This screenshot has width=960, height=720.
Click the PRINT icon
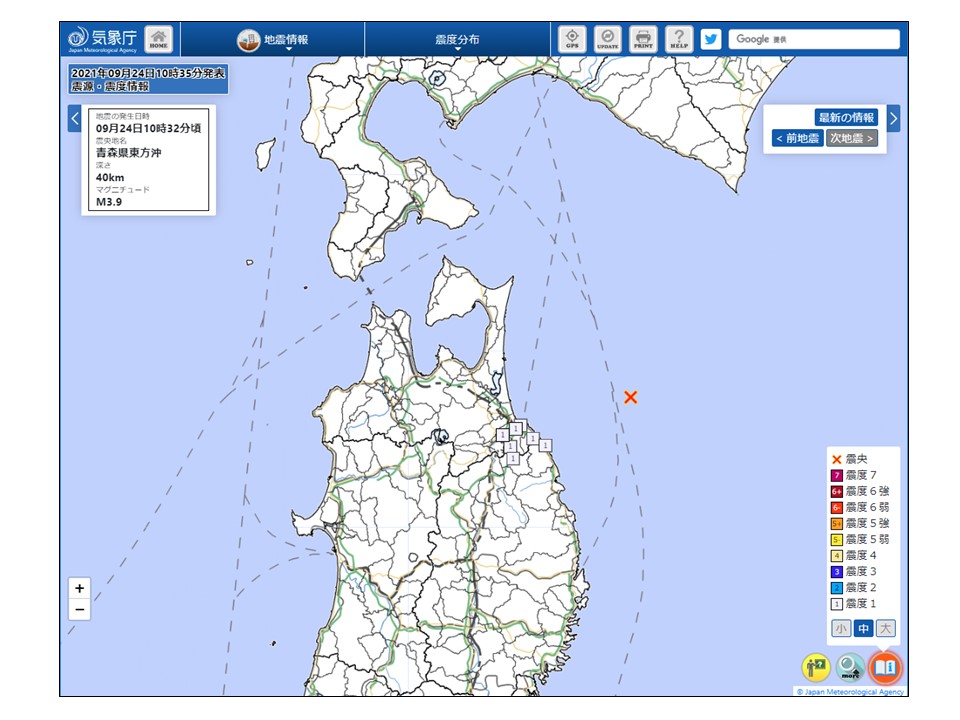[643, 40]
